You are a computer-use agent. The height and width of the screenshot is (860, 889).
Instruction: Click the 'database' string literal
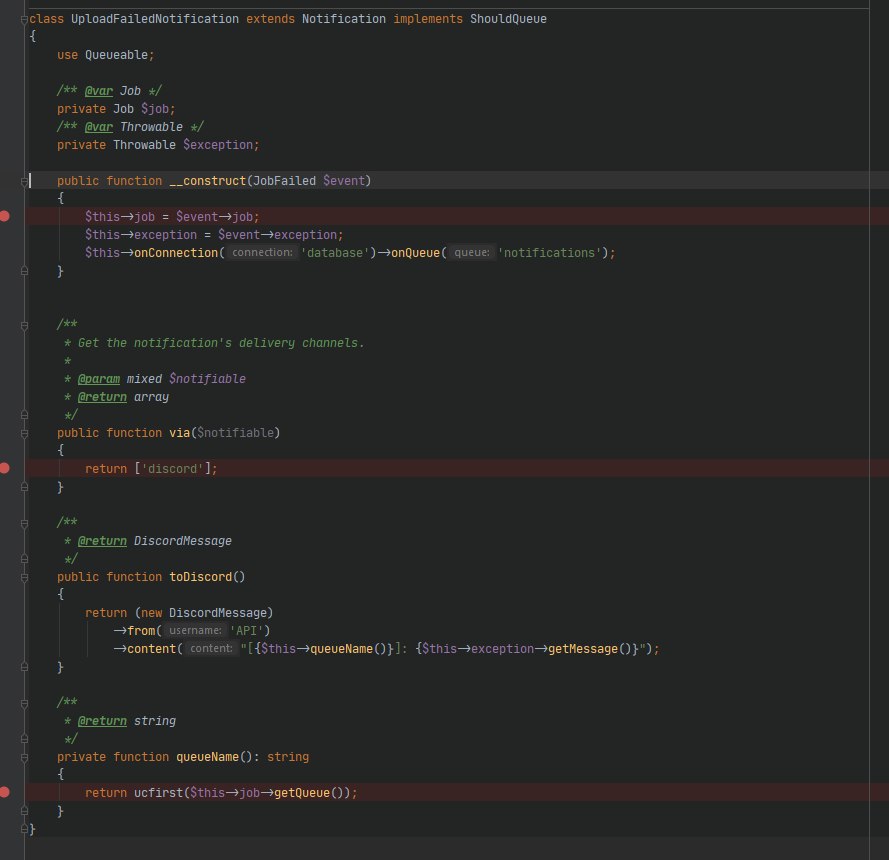point(335,253)
